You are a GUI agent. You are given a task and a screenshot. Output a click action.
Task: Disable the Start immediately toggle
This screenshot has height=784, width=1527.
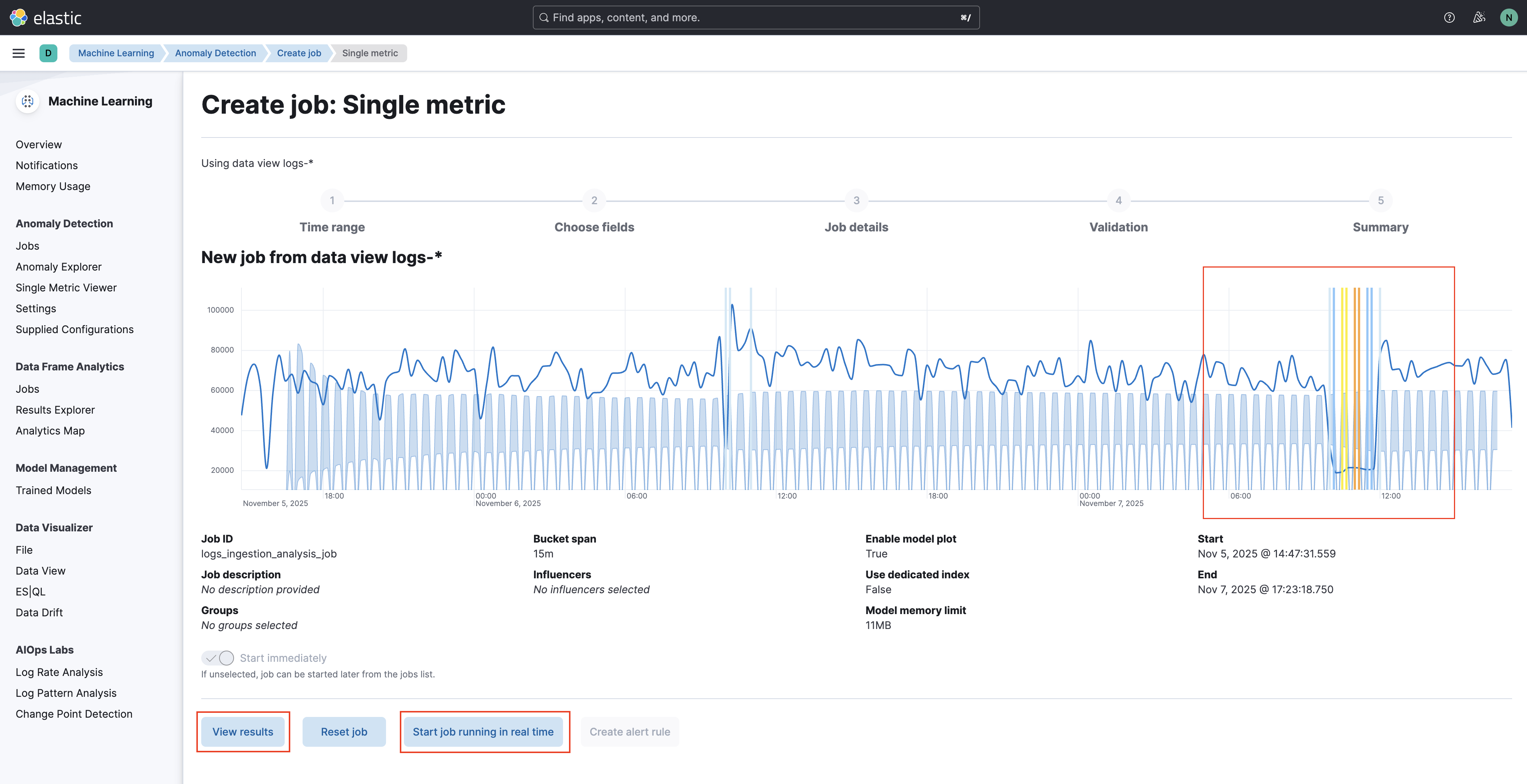pyautogui.click(x=218, y=658)
